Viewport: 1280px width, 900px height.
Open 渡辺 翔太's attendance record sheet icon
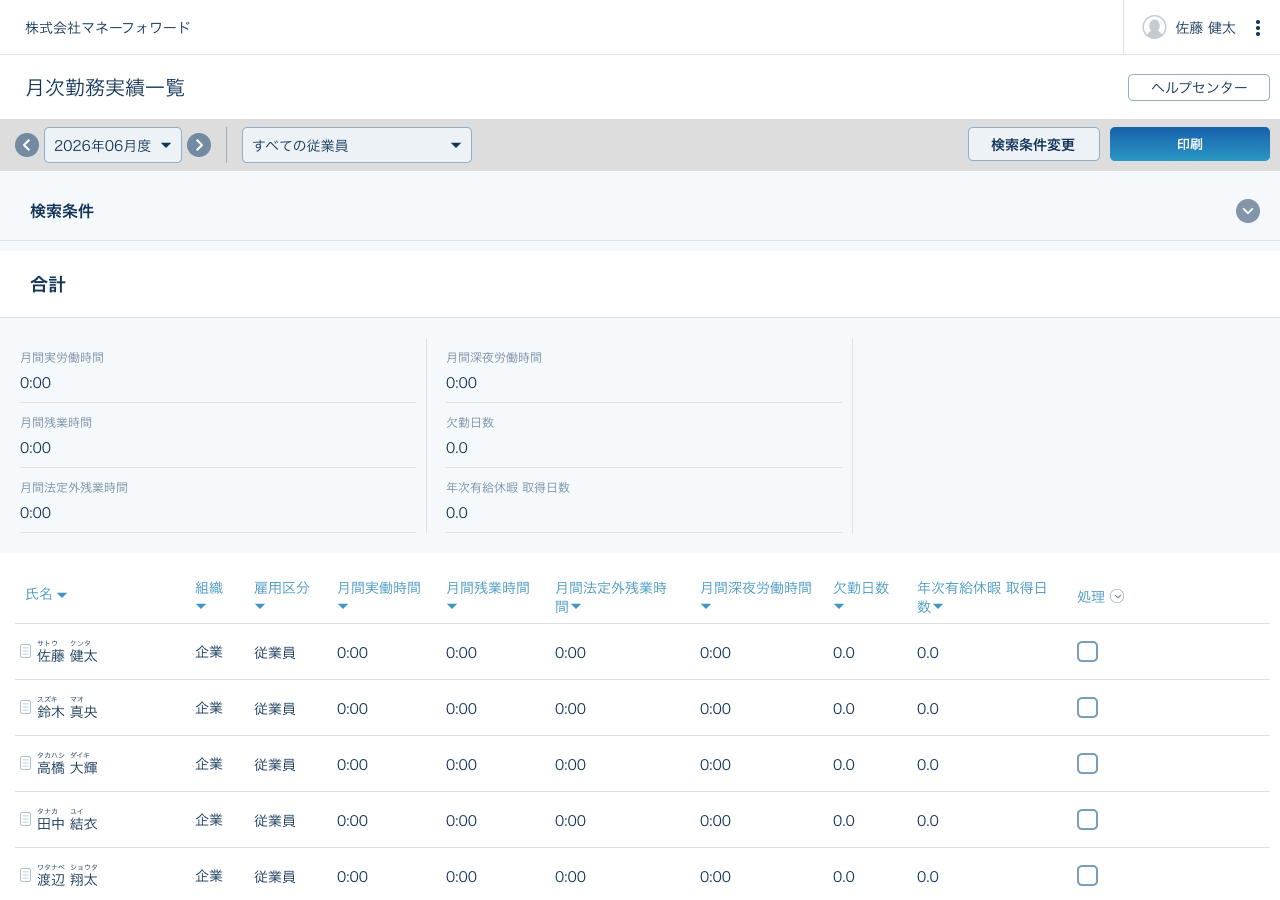pos(25,875)
